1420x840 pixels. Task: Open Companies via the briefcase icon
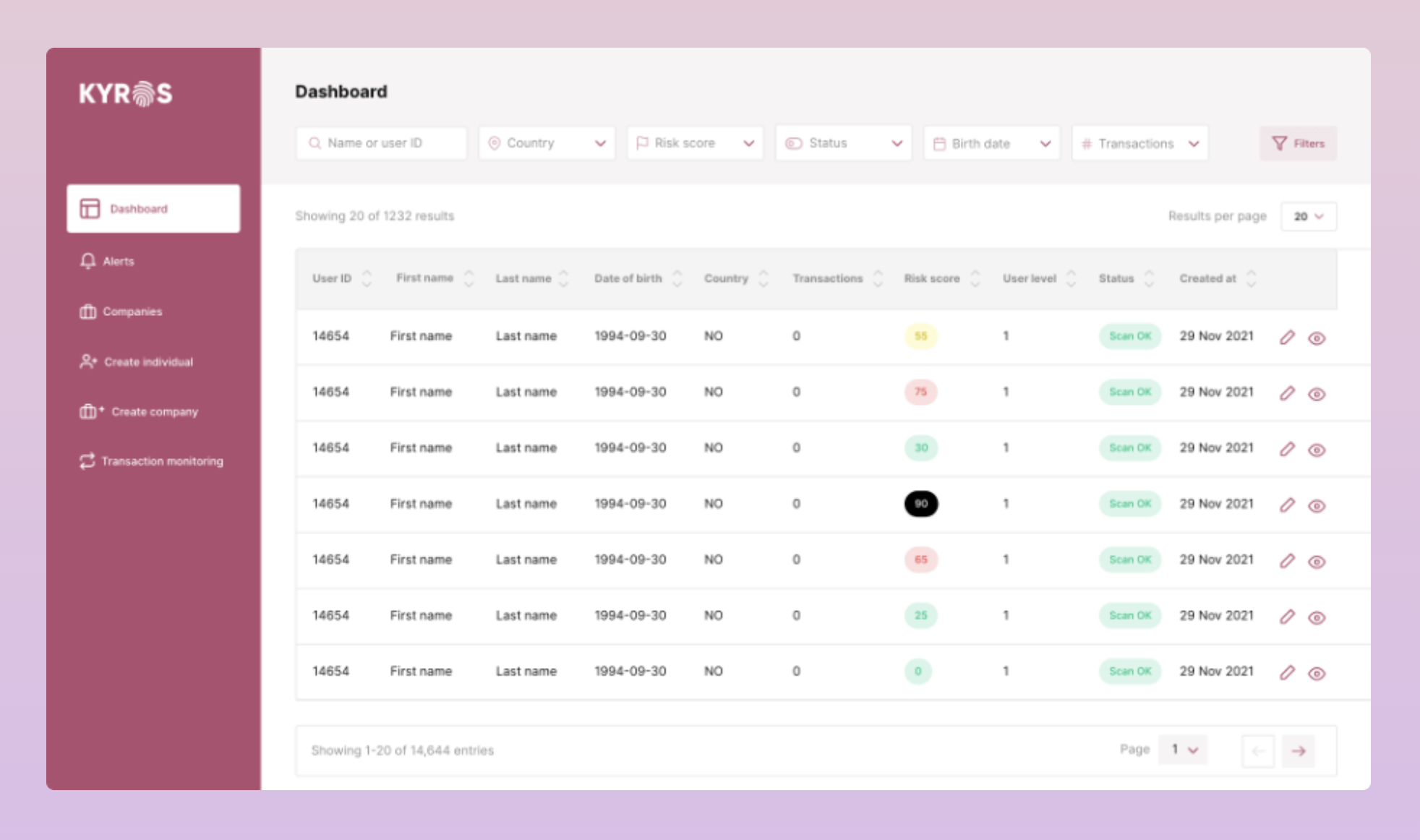pyautogui.click(x=87, y=312)
